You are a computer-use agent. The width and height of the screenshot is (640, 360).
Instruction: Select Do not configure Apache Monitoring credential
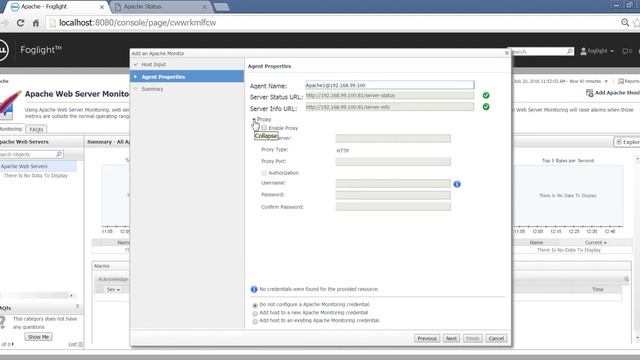(255, 305)
